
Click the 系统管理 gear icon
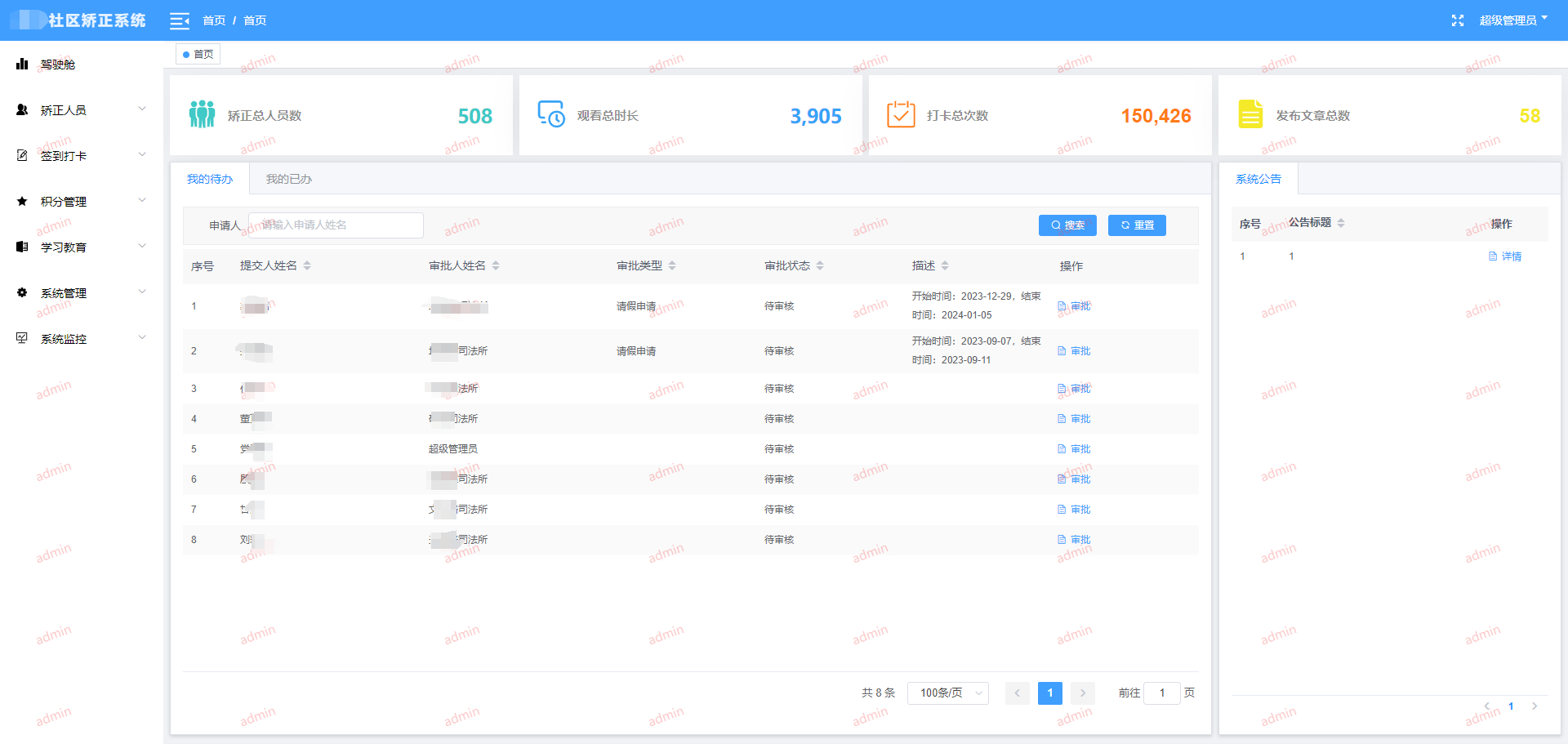click(x=22, y=292)
